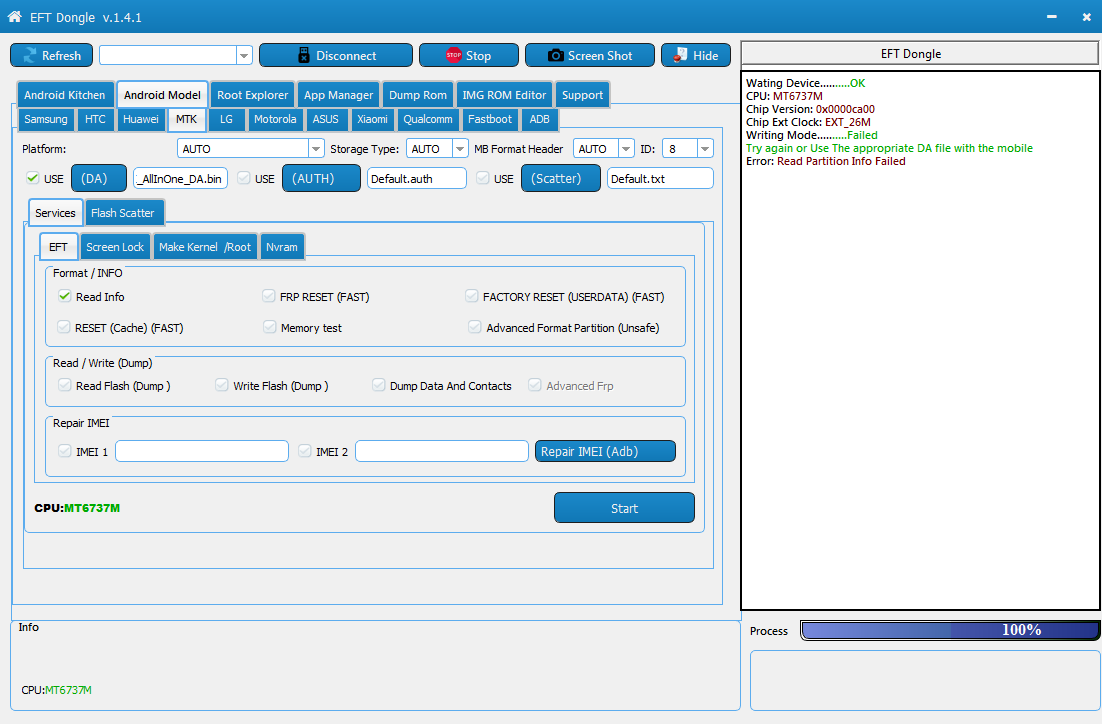1102x724 pixels.
Task: Toggle the IMEI 2 checkbox
Action: [305, 451]
